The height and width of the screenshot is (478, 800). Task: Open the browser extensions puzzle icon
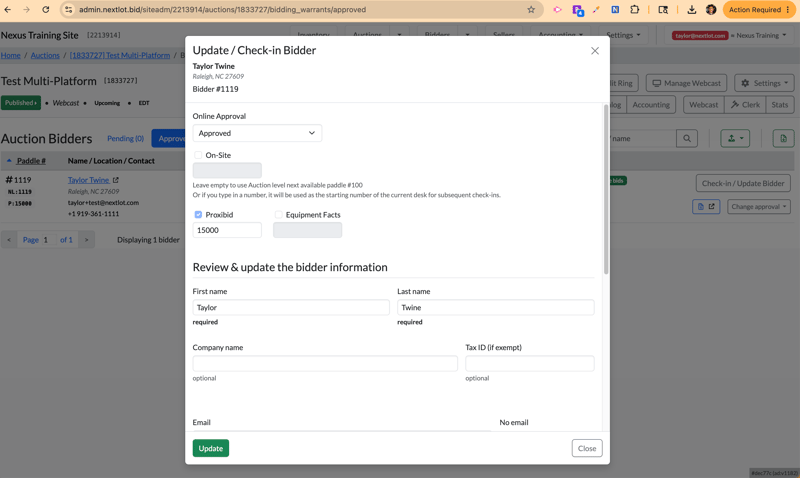click(x=635, y=9)
